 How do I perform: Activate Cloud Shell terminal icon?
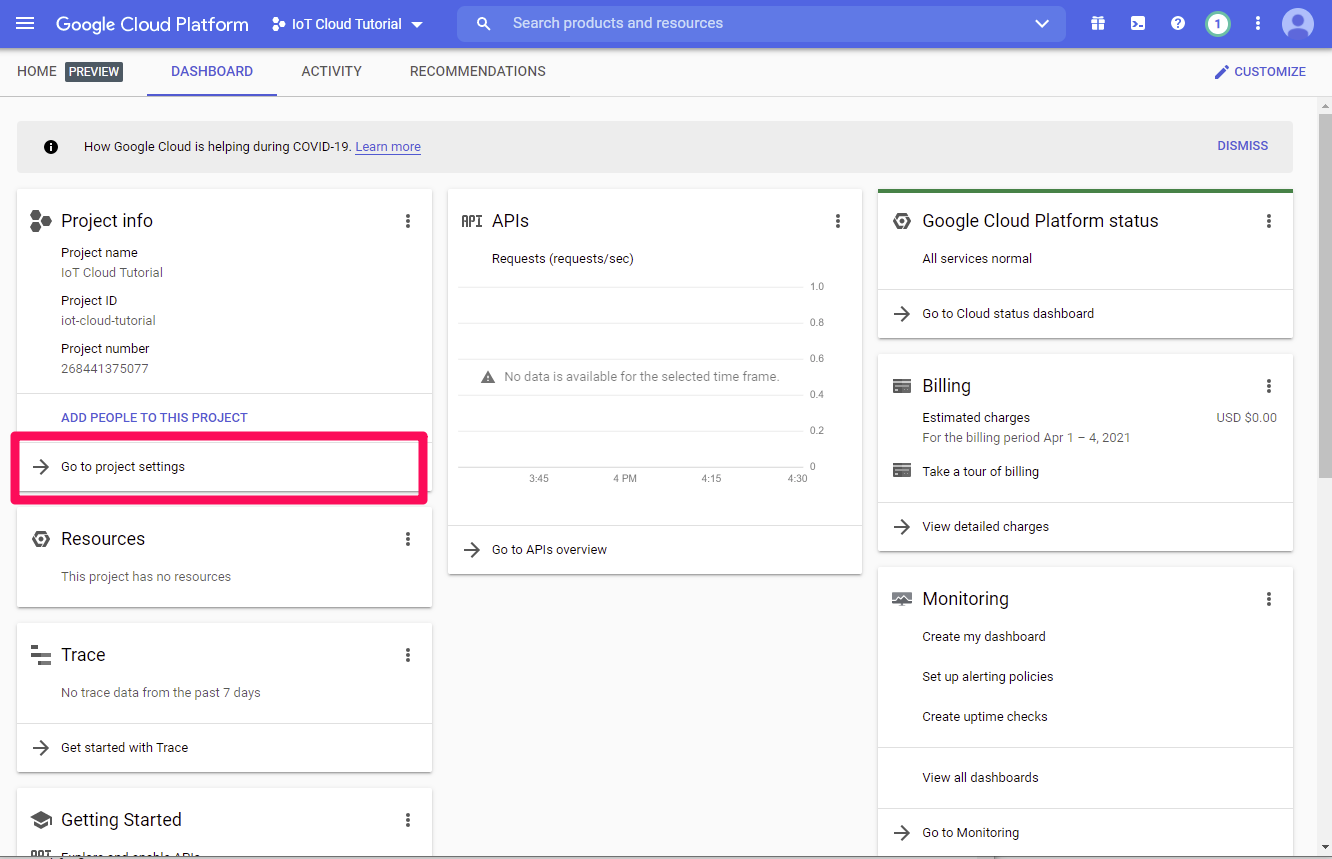(1138, 23)
